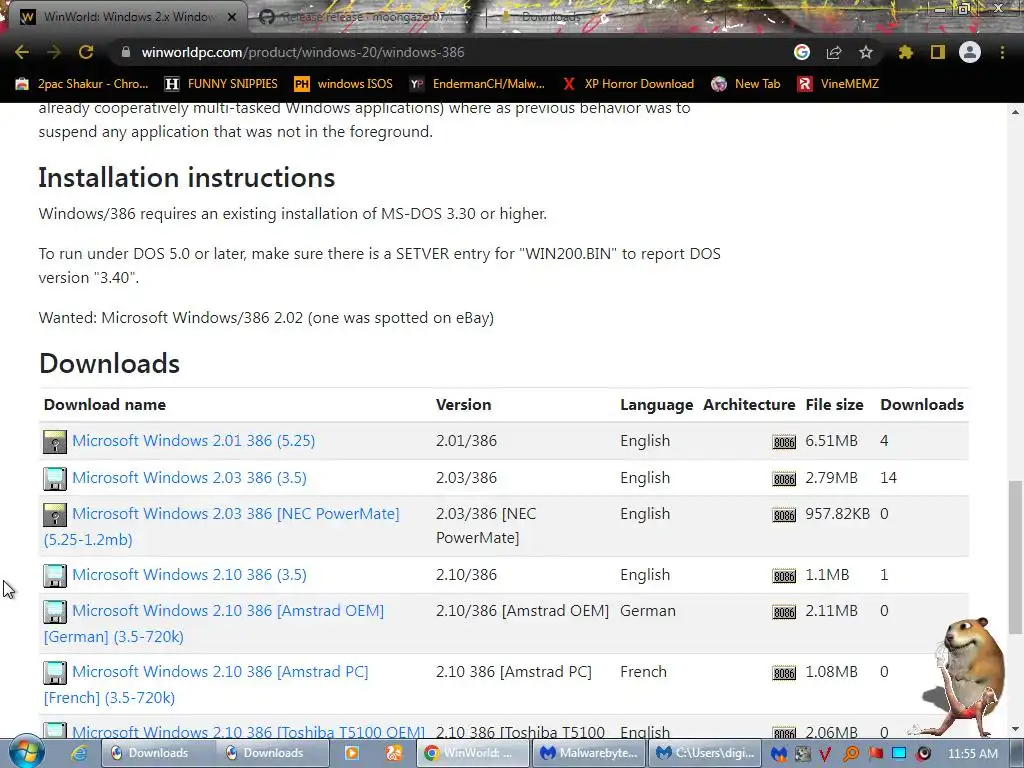
Task: Launch Internet Explorer from taskbar
Action: (79, 753)
